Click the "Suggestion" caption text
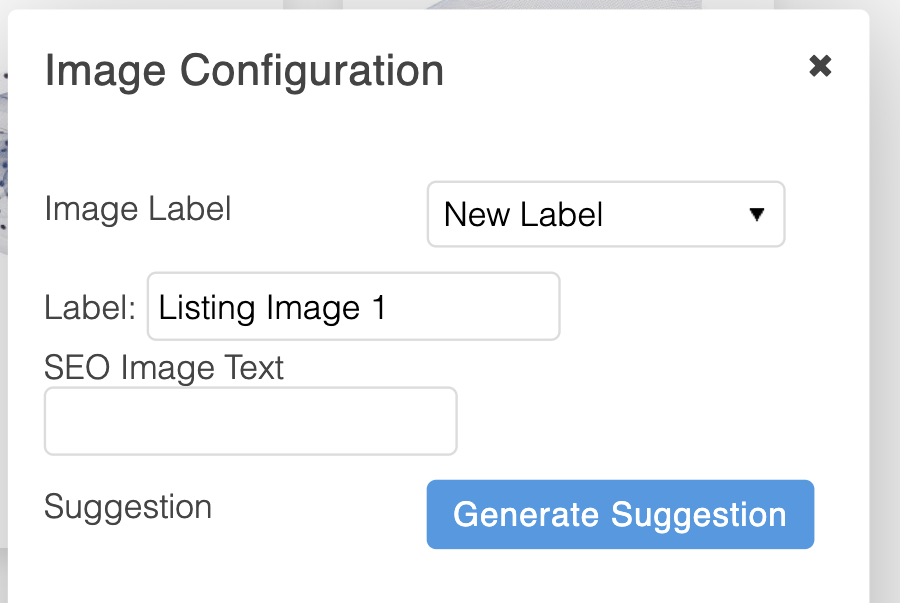This screenshot has height=603, width=900. (x=128, y=507)
